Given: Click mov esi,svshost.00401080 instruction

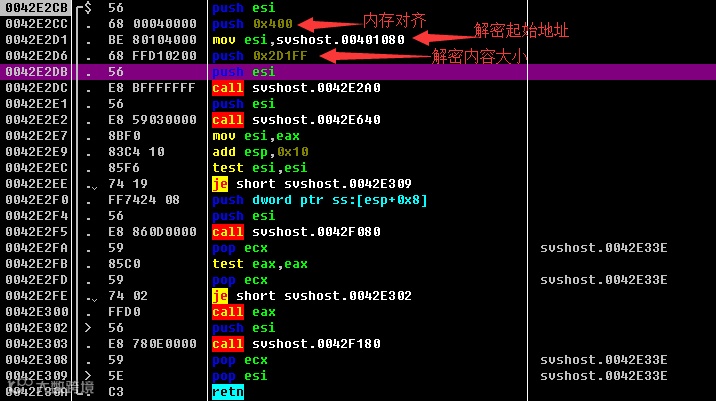Looking at the screenshot, I should (x=308, y=40).
